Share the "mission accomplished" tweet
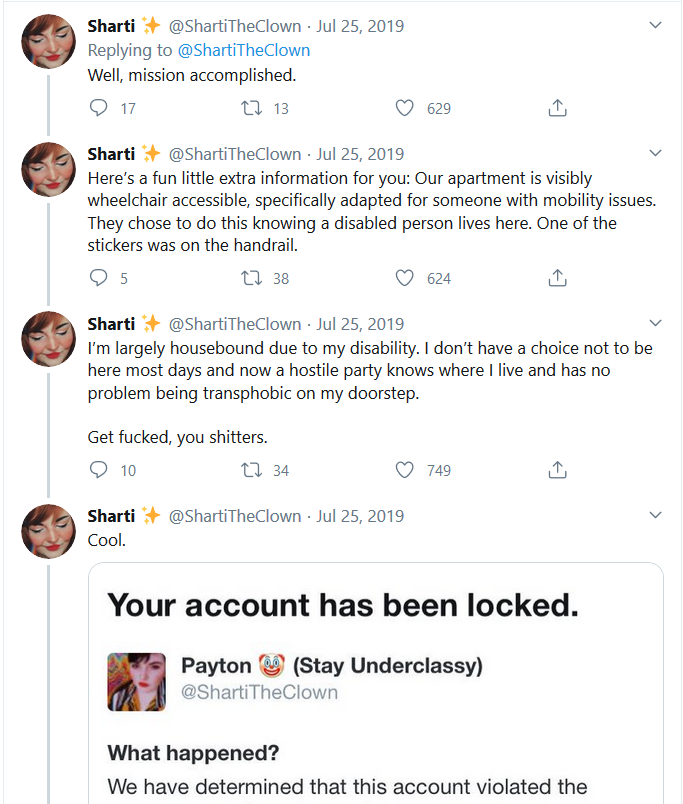 click(557, 108)
